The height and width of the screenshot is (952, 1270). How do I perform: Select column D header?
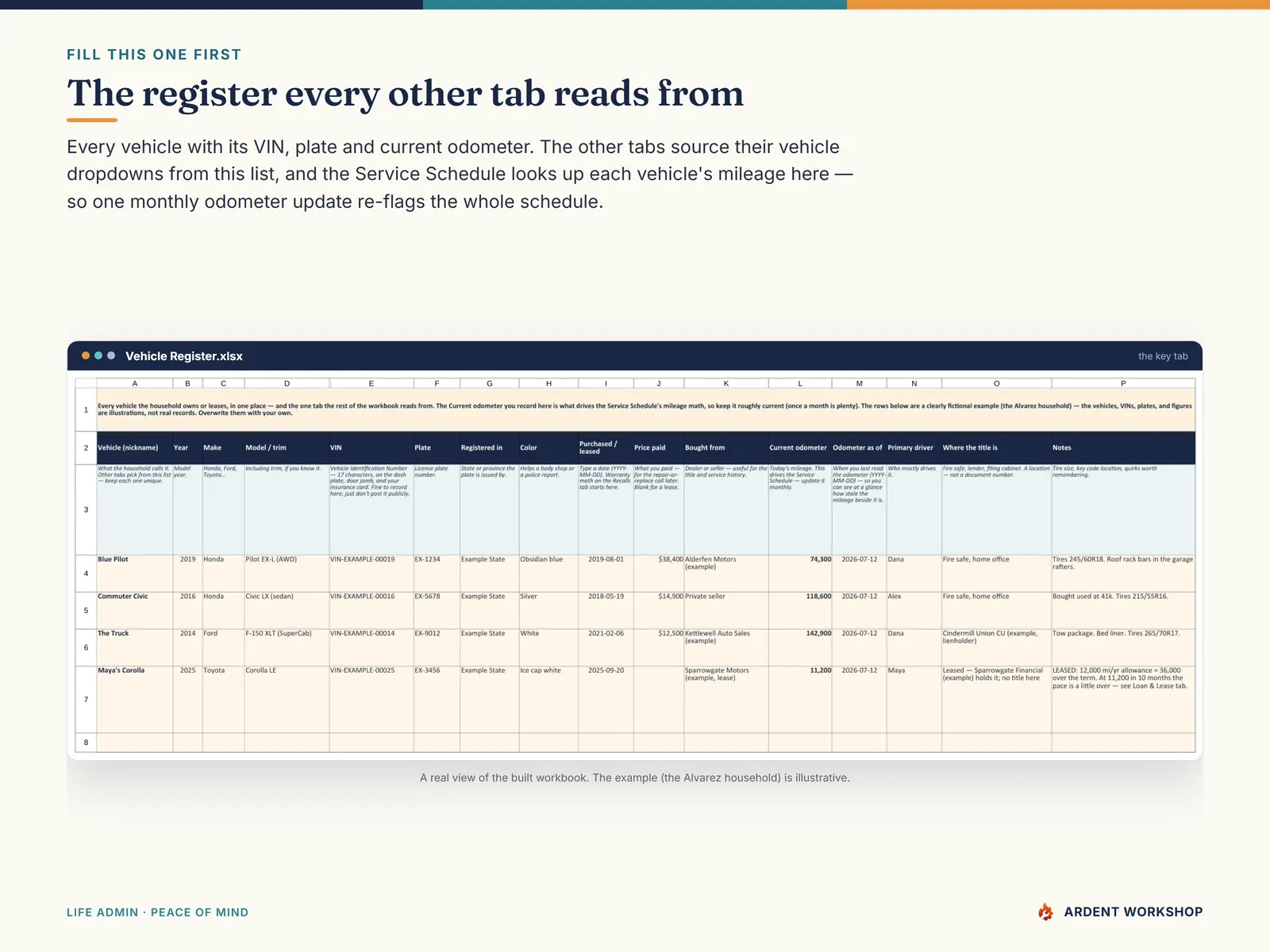(x=287, y=383)
